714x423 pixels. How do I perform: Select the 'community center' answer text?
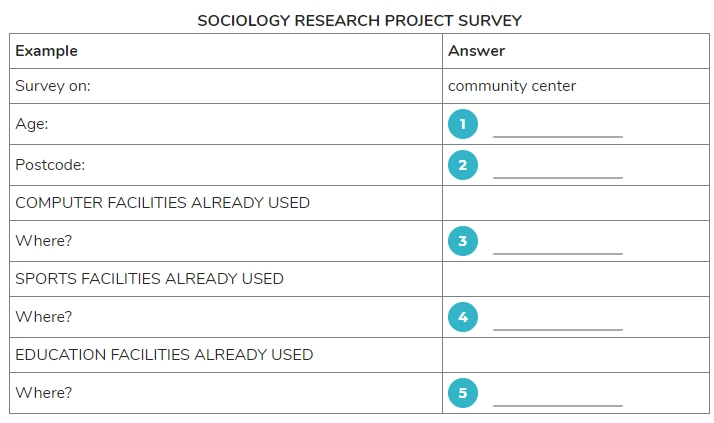(x=512, y=86)
